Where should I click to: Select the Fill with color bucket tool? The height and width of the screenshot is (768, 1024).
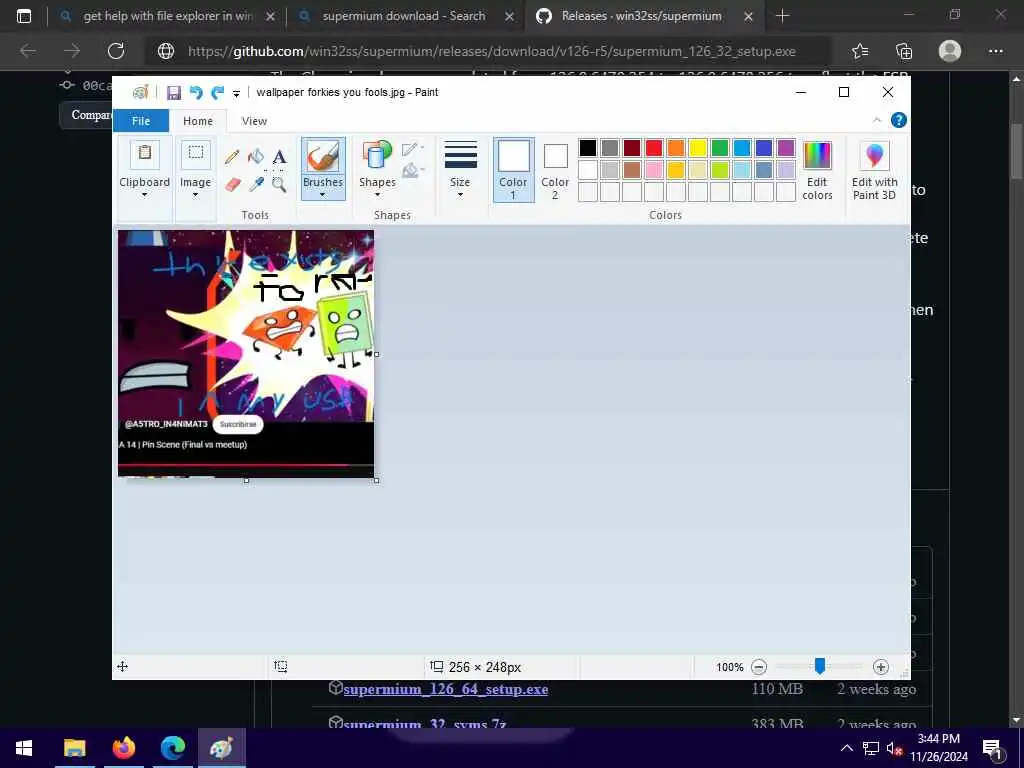(x=256, y=157)
